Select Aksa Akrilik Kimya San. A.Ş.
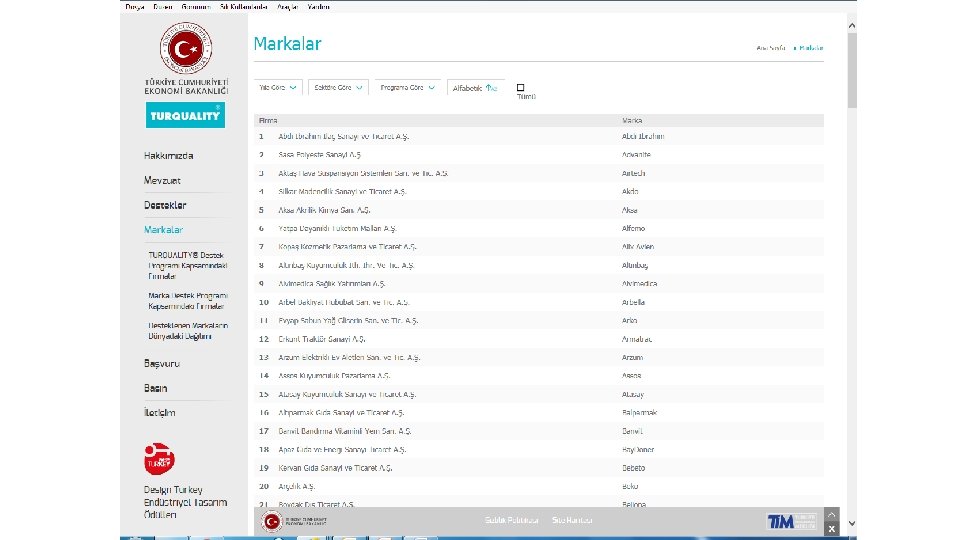This screenshot has width=960, height=540. click(x=324, y=210)
